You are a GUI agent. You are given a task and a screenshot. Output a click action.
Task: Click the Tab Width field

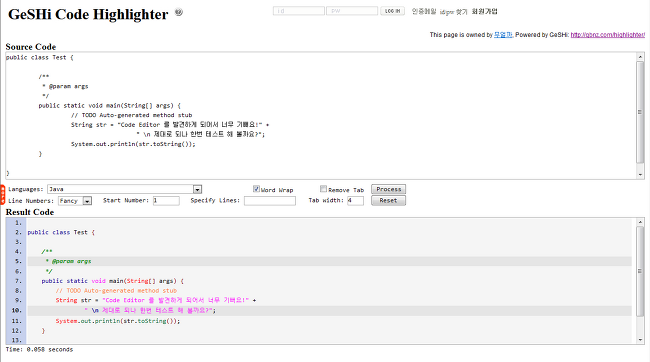tap(355, 201)
